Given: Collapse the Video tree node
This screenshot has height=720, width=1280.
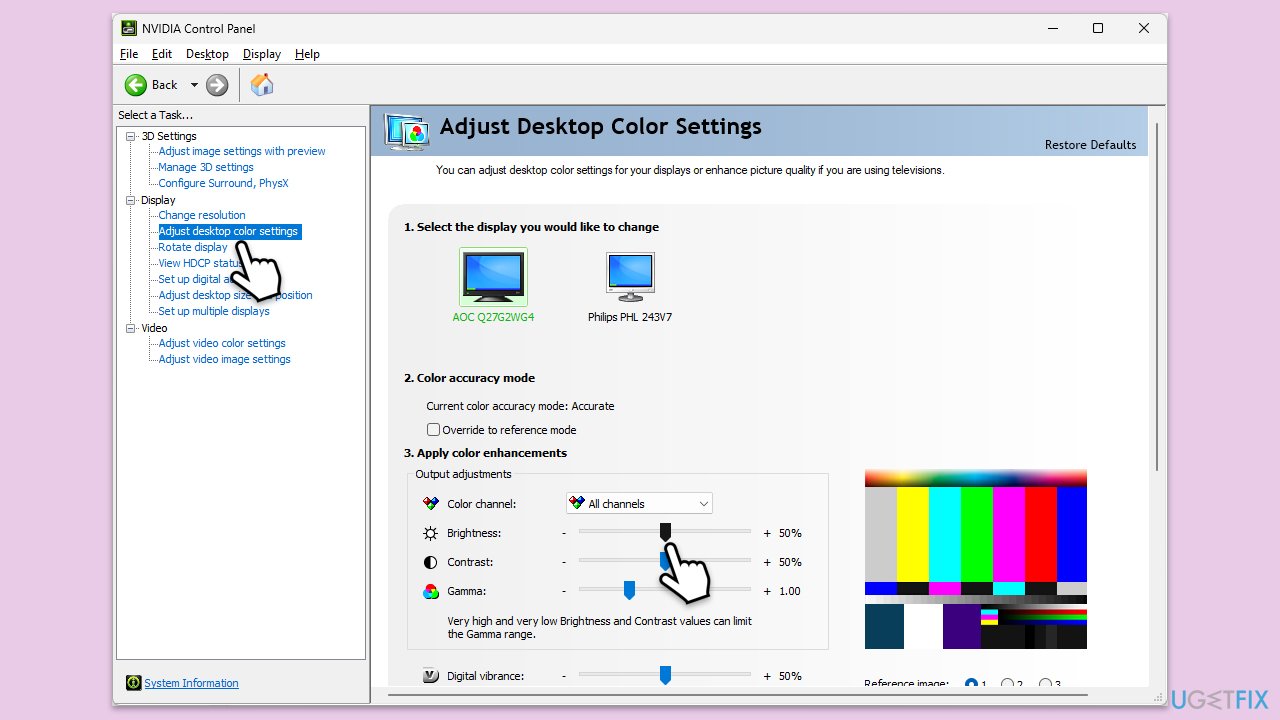Looking at the screenshot, I should pyautogui.click(x=130, y=328).
